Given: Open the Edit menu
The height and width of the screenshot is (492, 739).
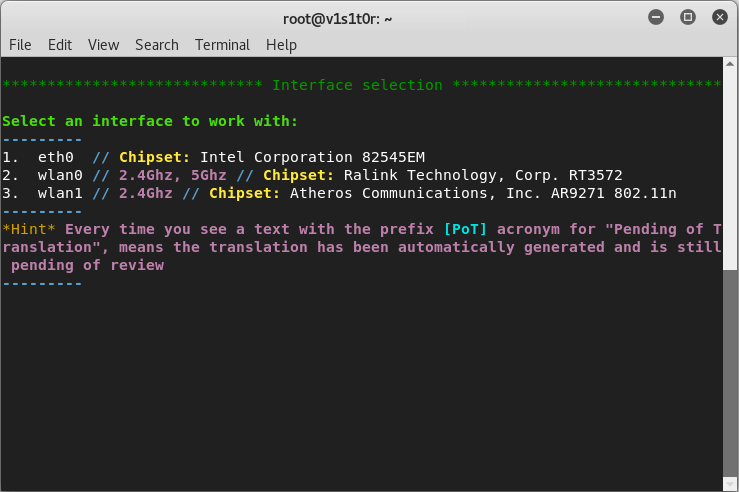Looking at the screenshot, I should pos(60,45).
